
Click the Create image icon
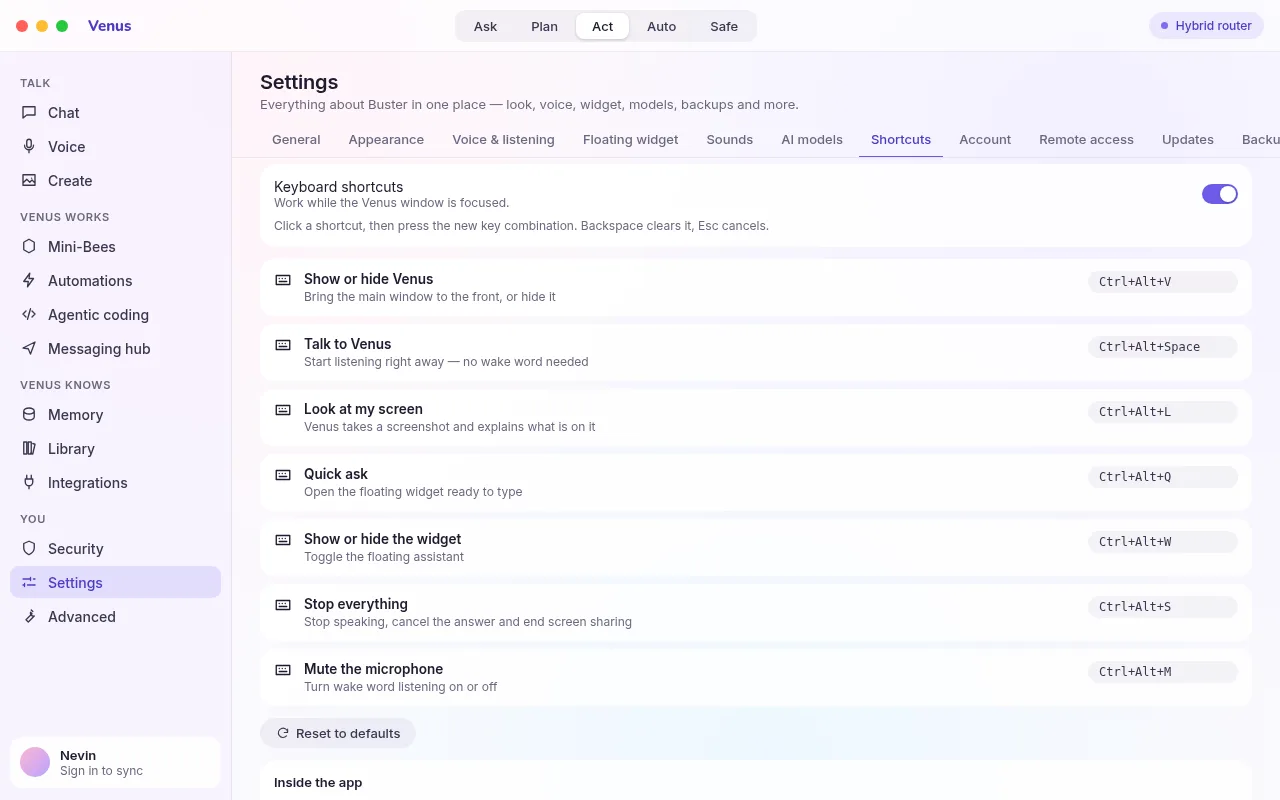pyautogui.click(x=29, y=181)
